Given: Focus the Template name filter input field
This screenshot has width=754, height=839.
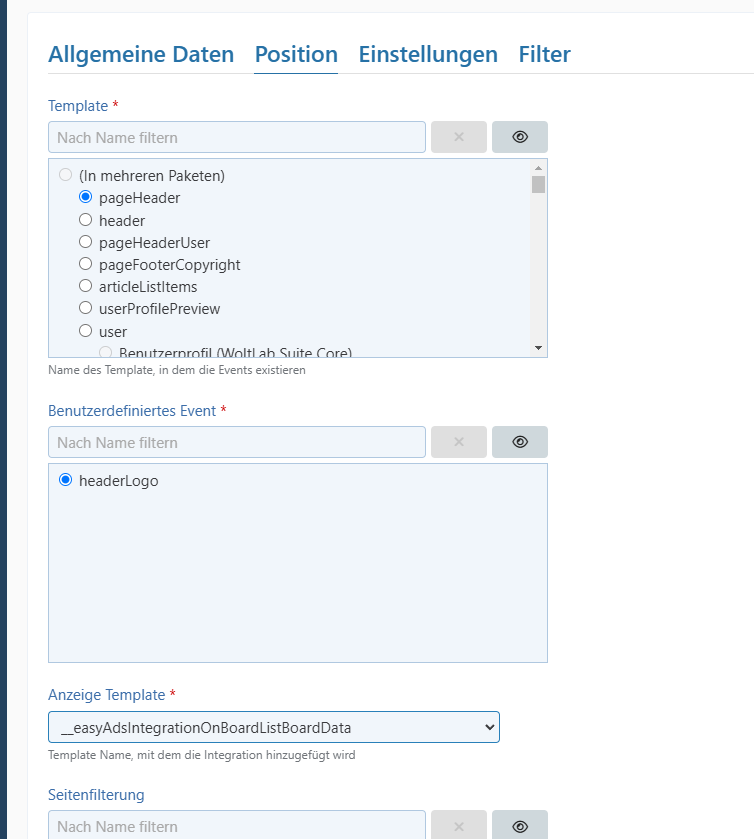Looking at the screenshot, I should 237,137.
